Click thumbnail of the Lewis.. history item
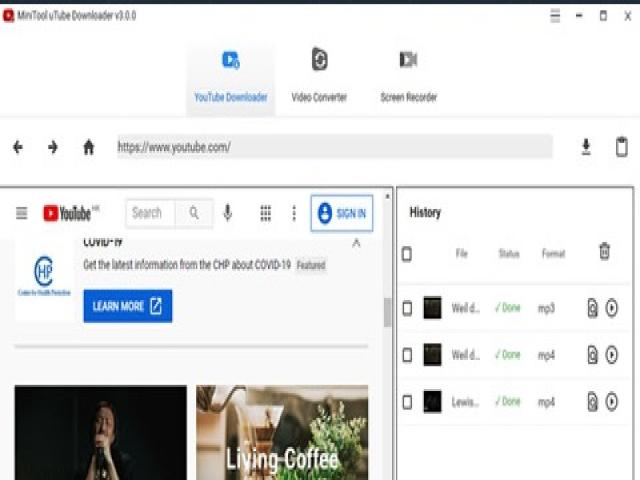 coord(432,402)
